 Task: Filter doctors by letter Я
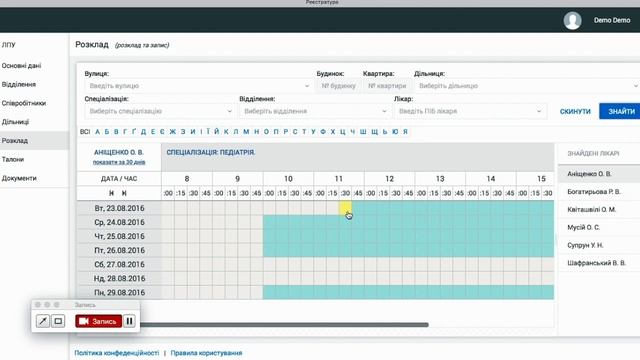405,132
